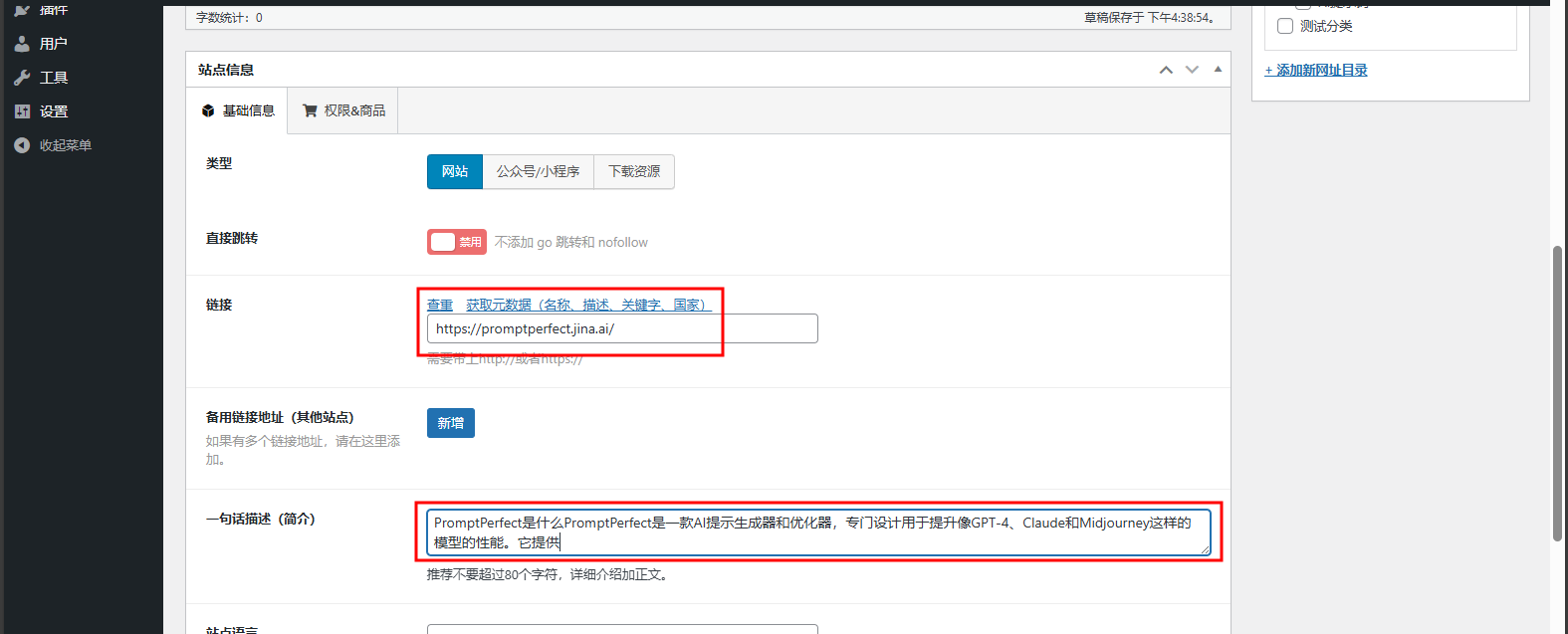Click 字数统计: 0 text
1568x634 pixels.
[x=230, y=18]
